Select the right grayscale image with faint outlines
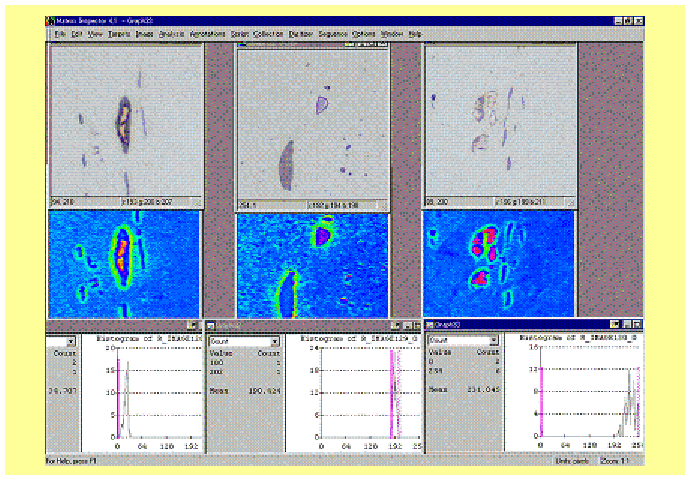This screenshot has height=480, width=690. click(x=501, y=120)
